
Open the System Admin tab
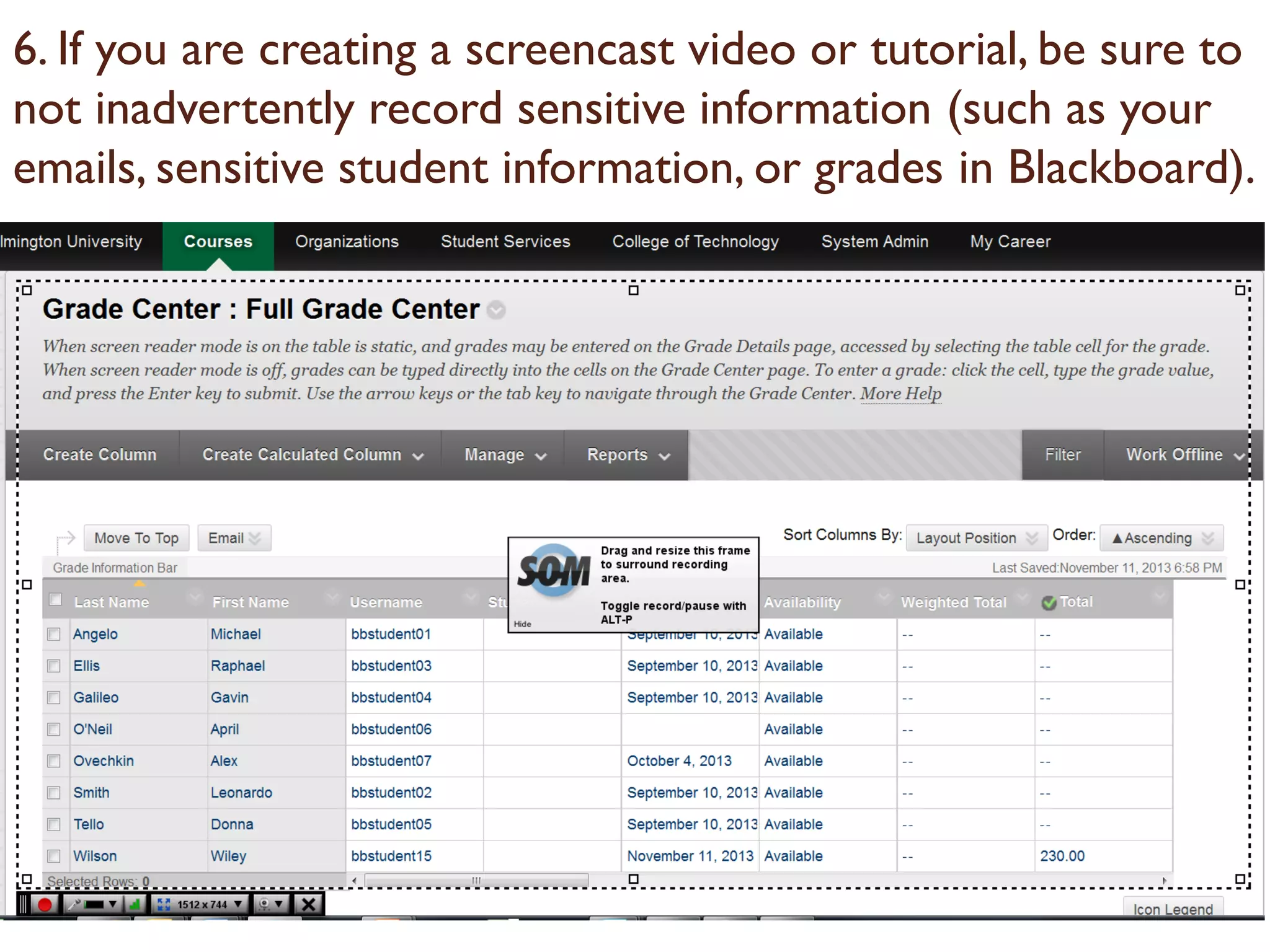click(x=874, y=242)
